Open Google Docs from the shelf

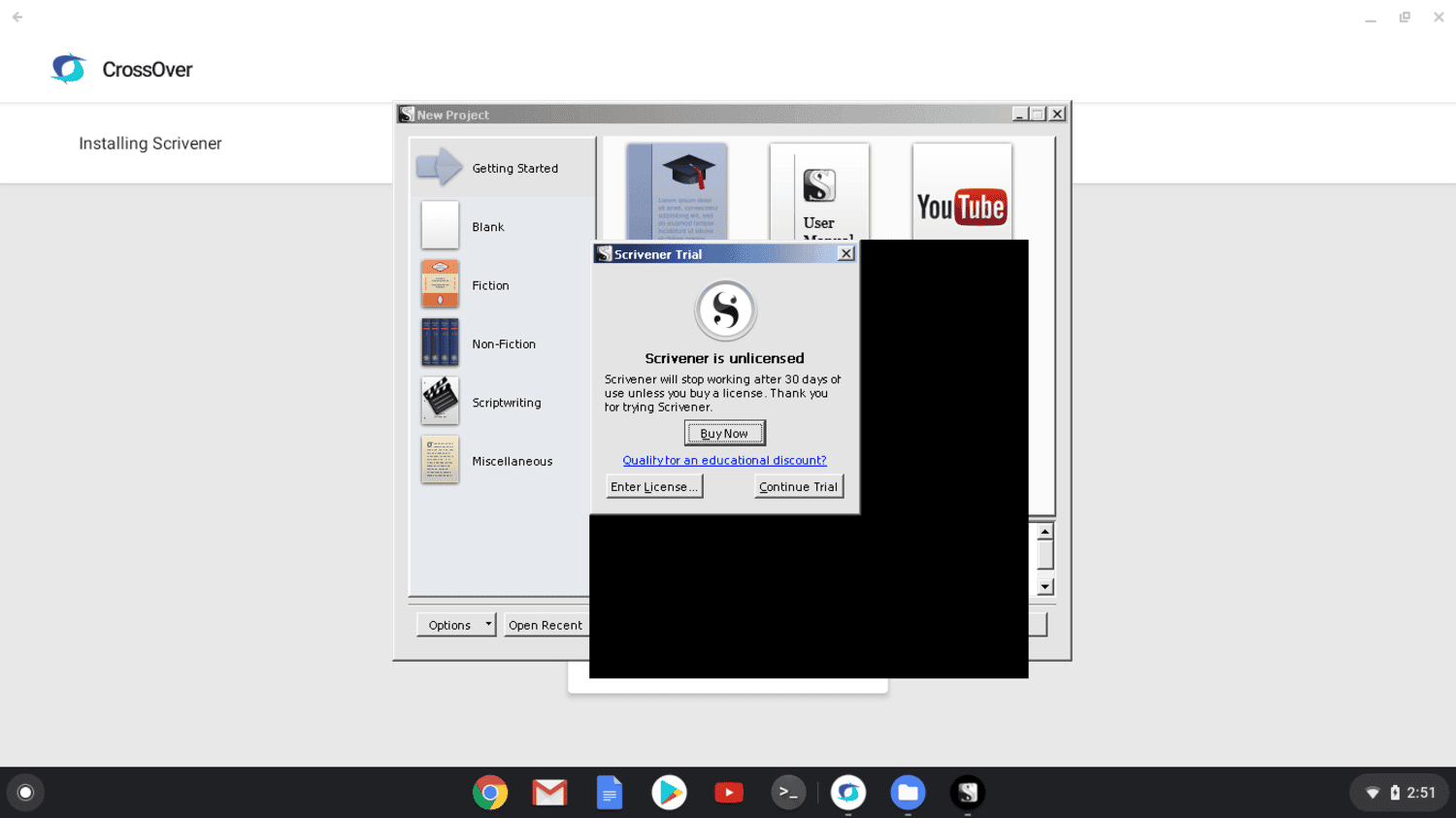pos(609,793)
